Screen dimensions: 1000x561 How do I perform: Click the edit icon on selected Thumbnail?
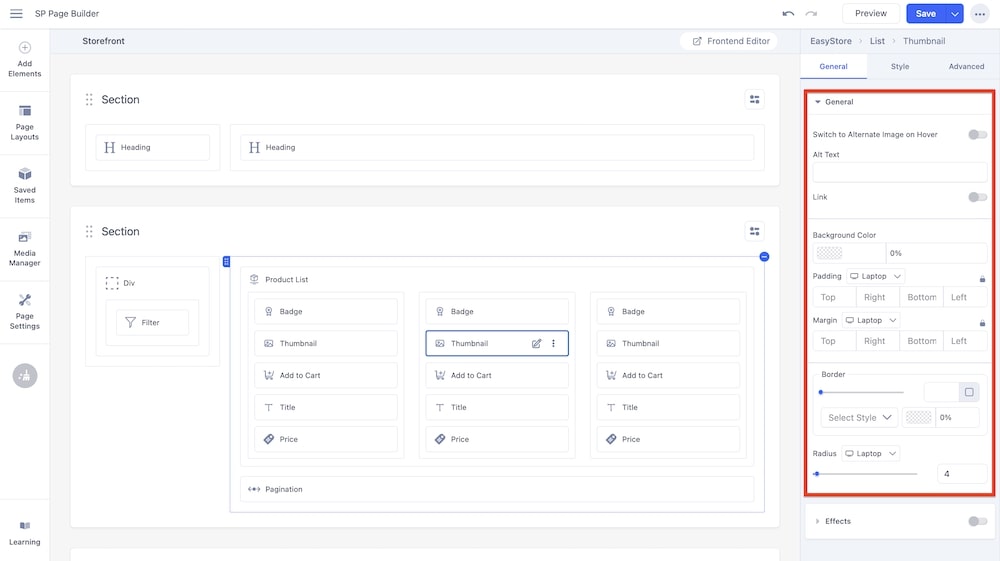pos(537,344)
